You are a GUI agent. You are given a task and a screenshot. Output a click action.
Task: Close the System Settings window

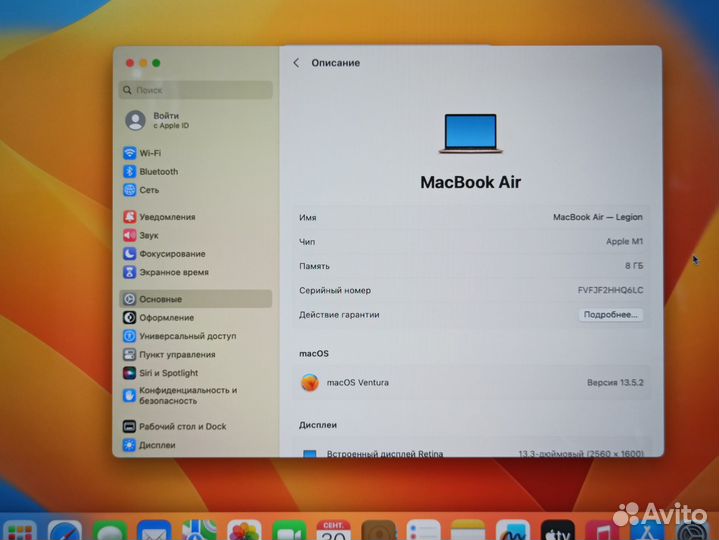130,63
